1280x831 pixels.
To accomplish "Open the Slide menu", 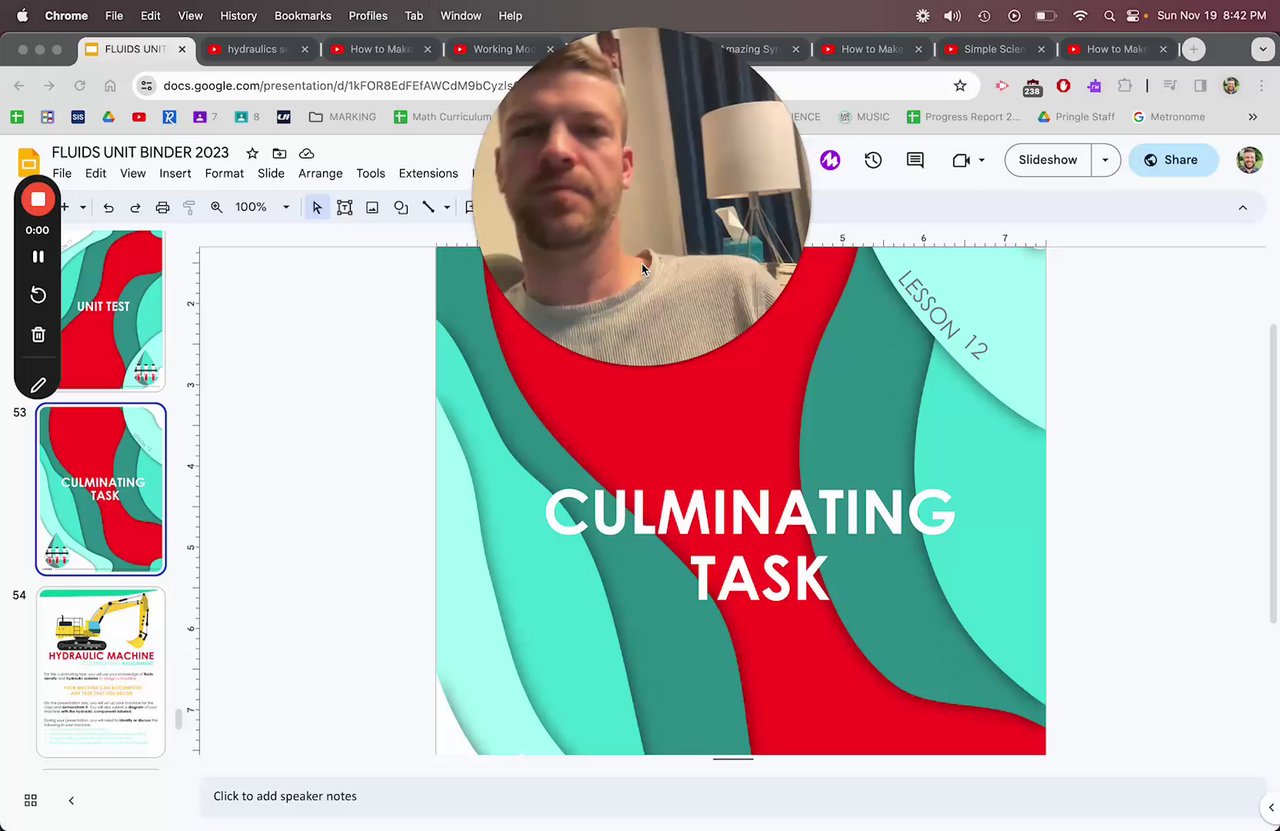I will coord(271,173).
